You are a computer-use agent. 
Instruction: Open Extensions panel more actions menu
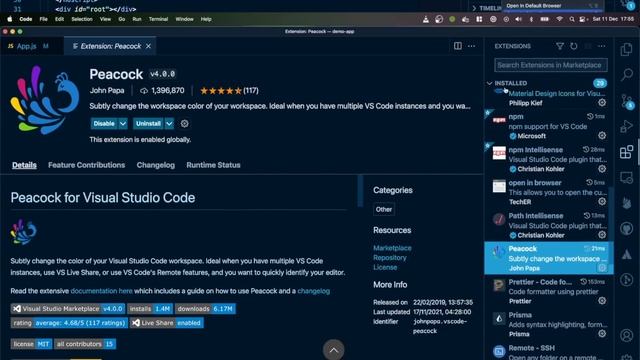point(602,47)
